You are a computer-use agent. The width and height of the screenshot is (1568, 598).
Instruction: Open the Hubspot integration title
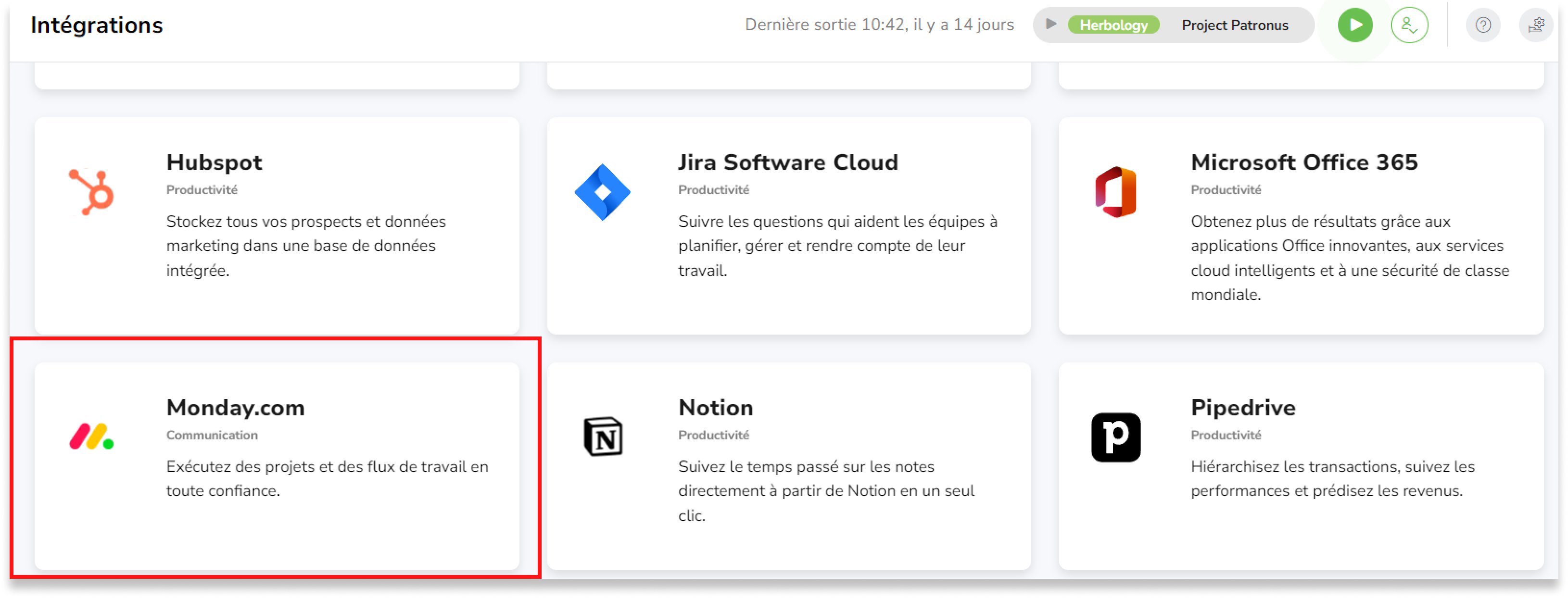214,162
